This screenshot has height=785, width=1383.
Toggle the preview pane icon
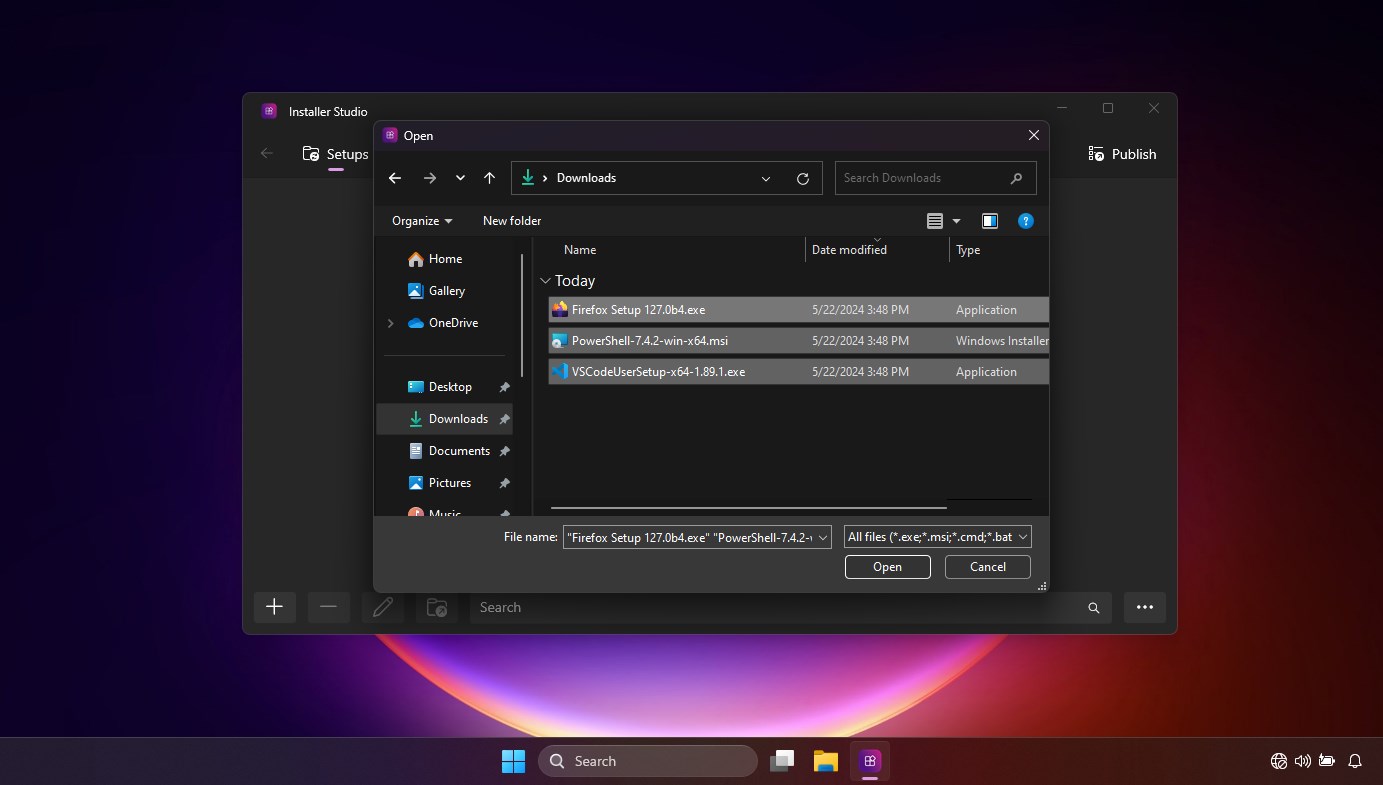click(x=989, y=221)
